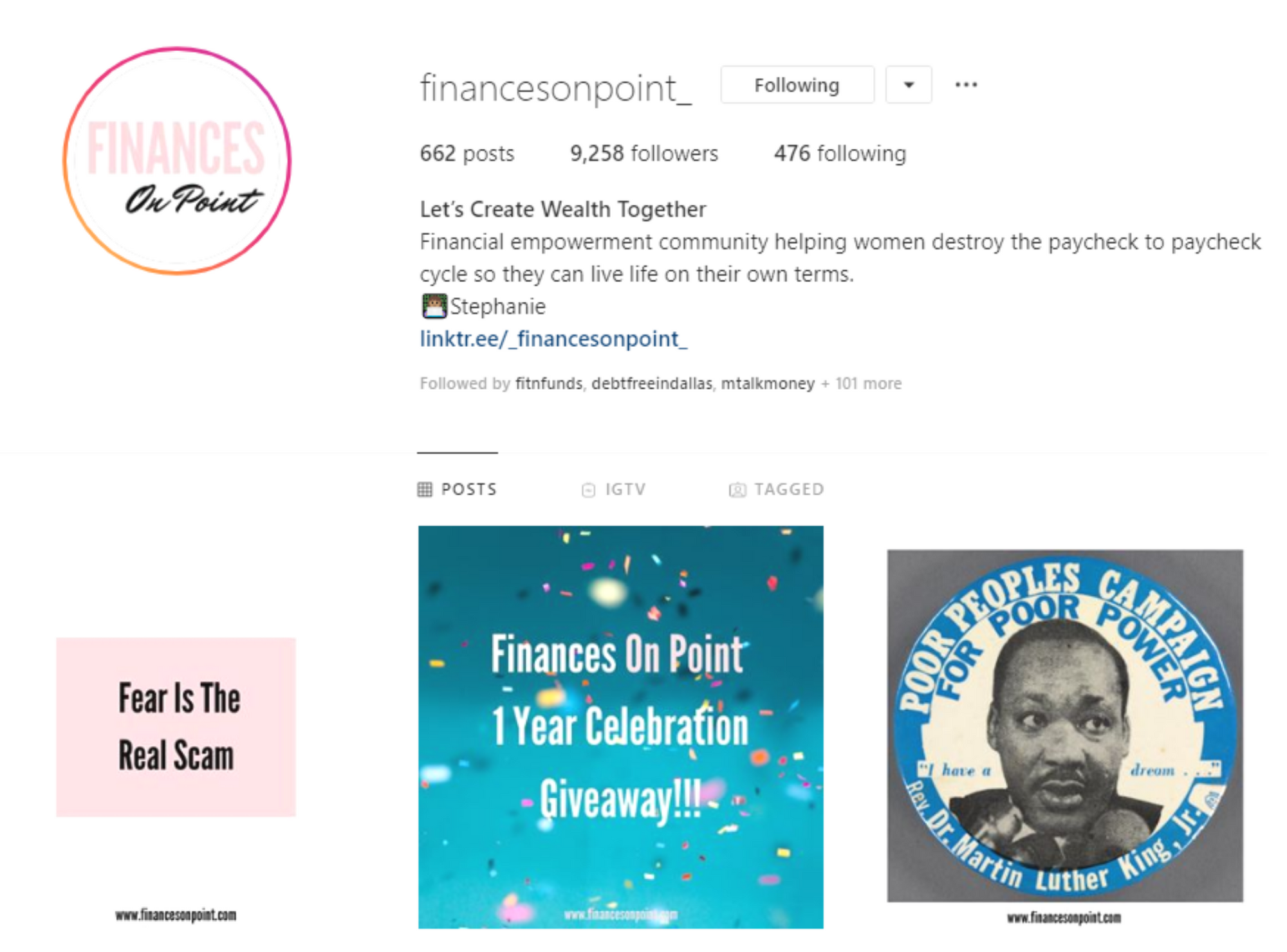Expand suggested accounts dropdown arrow
The width and height of the screenshot is (1287, 952).
pyautogui.click(x=909, y=85)
